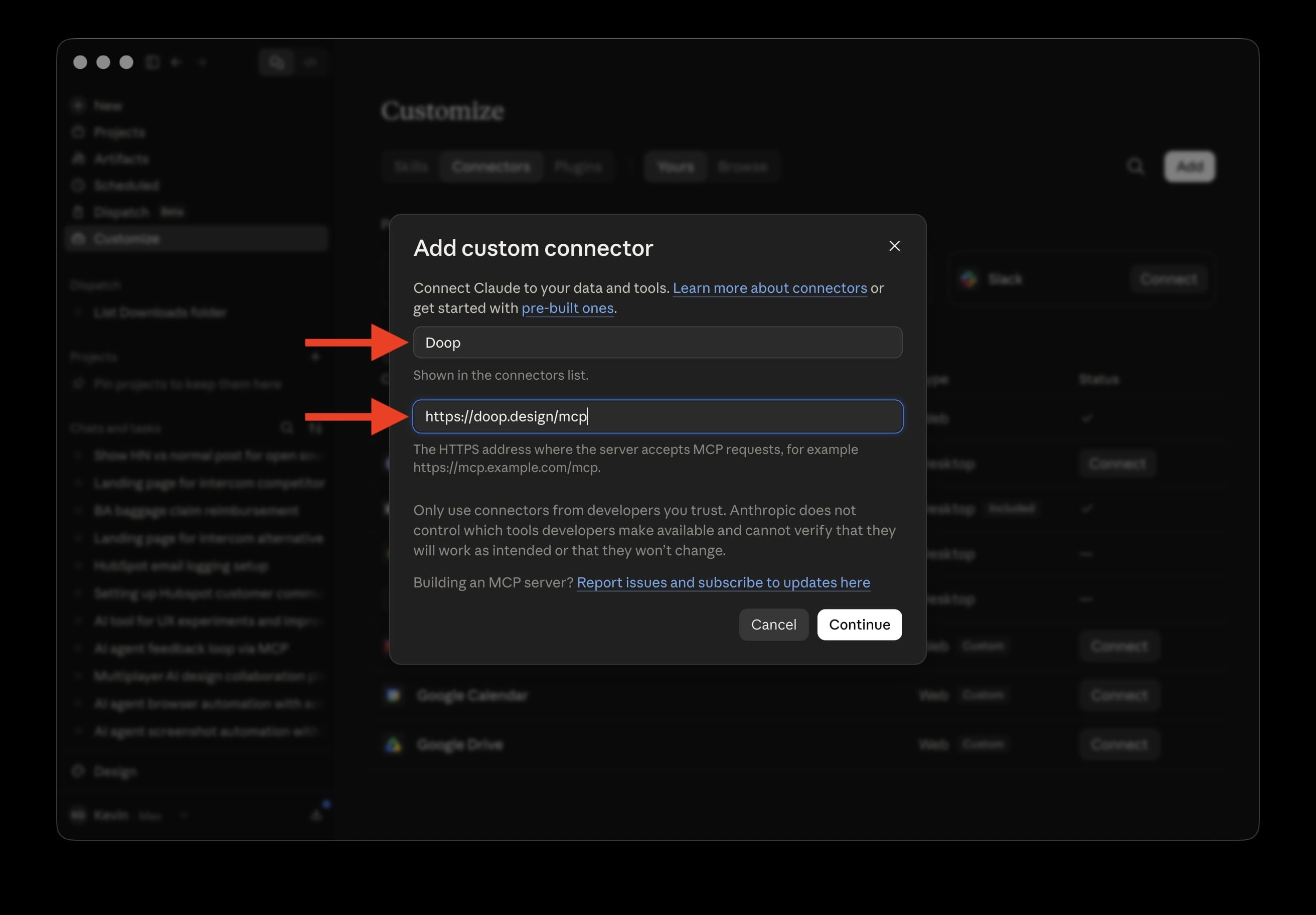Click the 'Shown in the connectors list.' hint

tap(501, 375)
